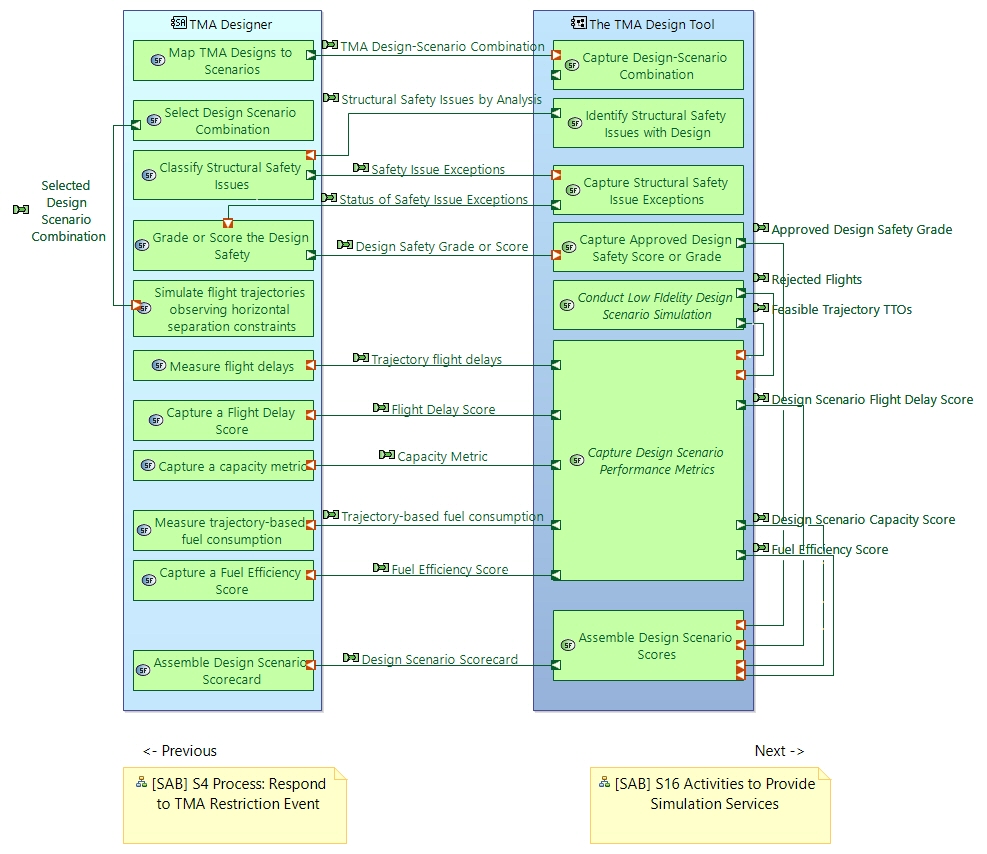The height and width of the screenshot is (854, 987).
Task: Select the TMA Designer actor icon
Action: tap(179, 23)
